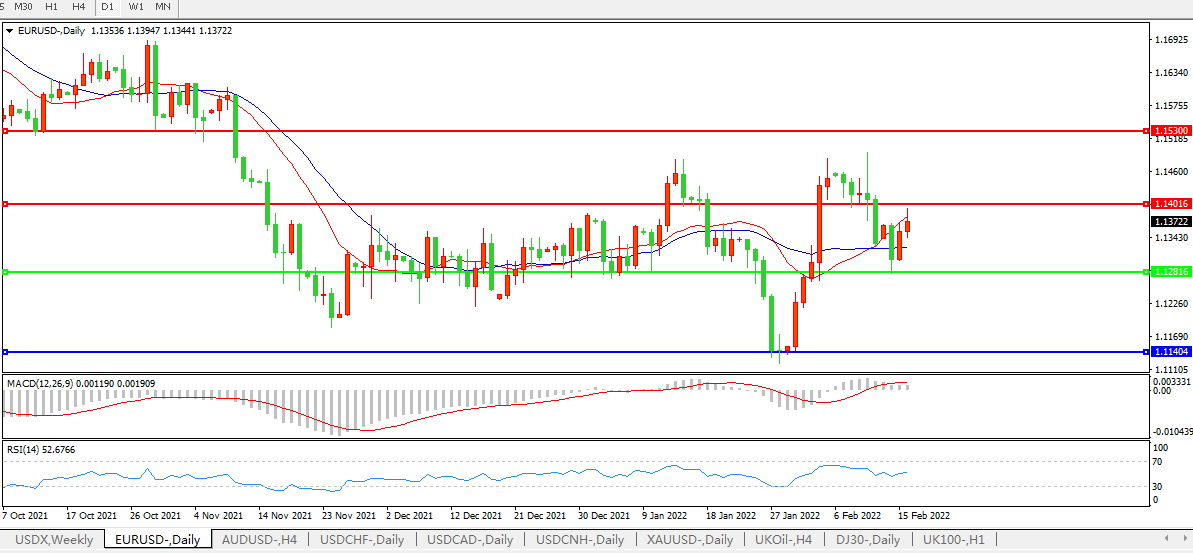Screen dimensions: 1193x553
Task: Activate the D1 daily timeframe
Action: pyautogui.click(x=107, y=7)
